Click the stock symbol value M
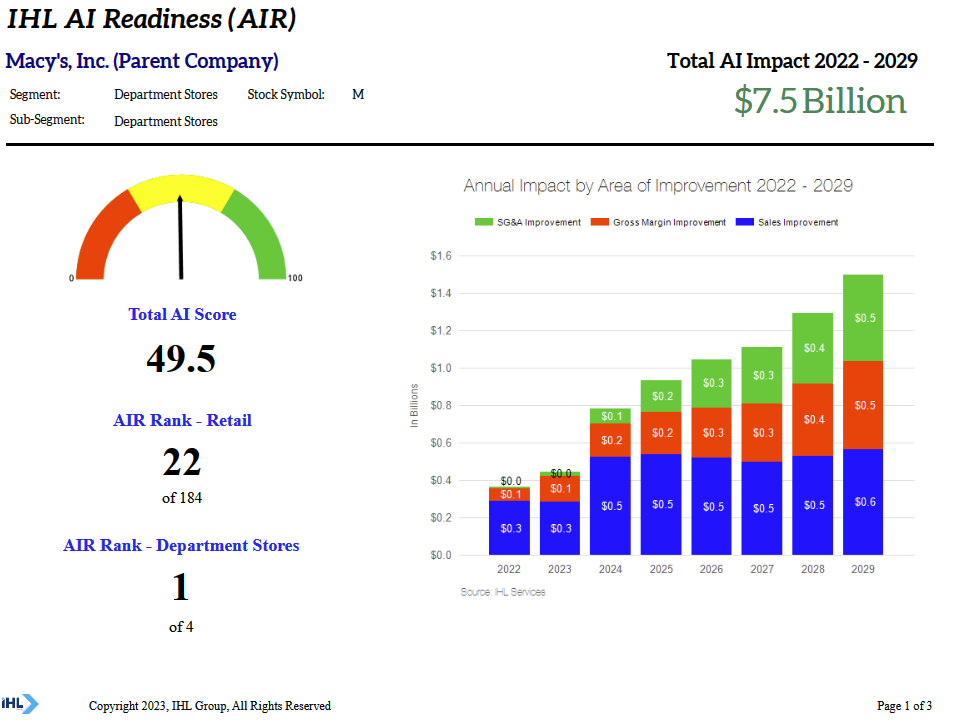 pos(358,95)
